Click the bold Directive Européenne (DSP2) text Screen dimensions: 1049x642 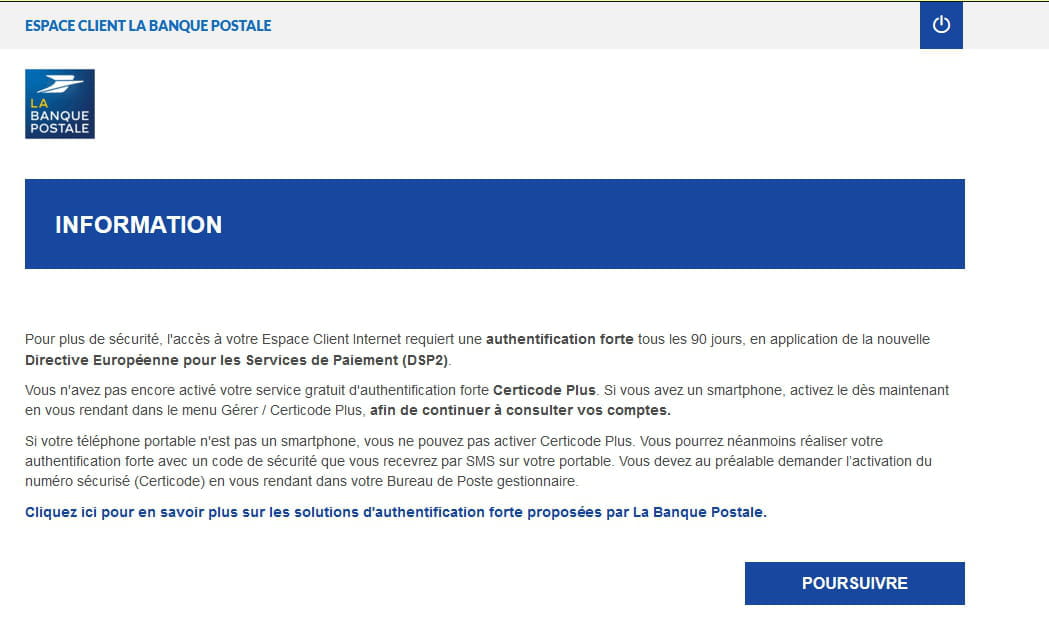point(237,360)
